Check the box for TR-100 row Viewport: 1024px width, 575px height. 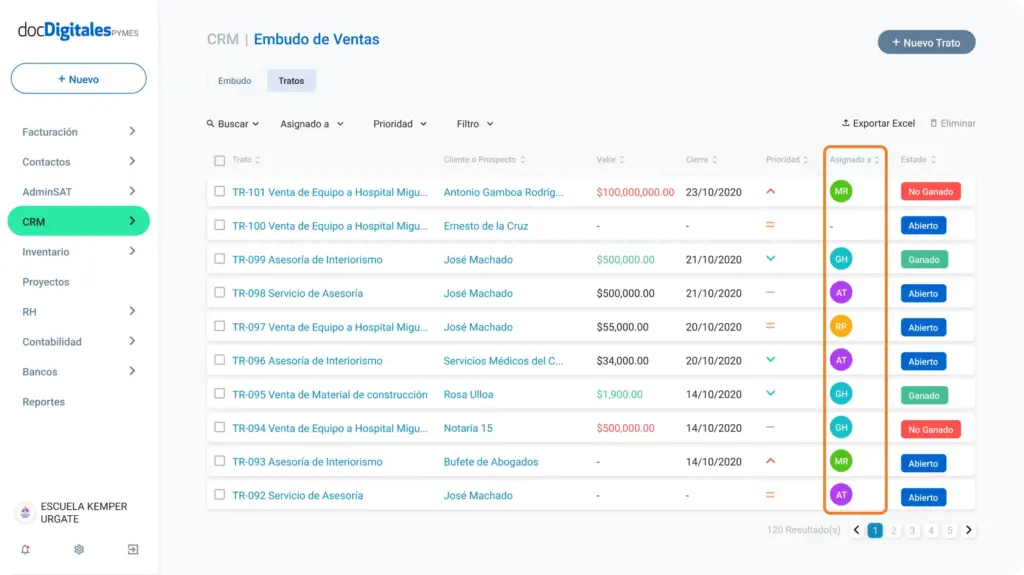coord(219,225)
